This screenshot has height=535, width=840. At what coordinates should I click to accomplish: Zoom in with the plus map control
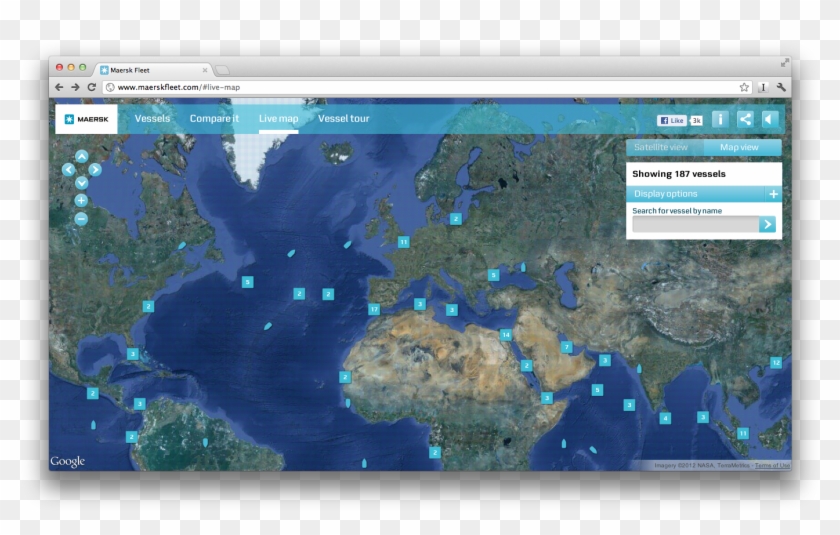(81, 200)
